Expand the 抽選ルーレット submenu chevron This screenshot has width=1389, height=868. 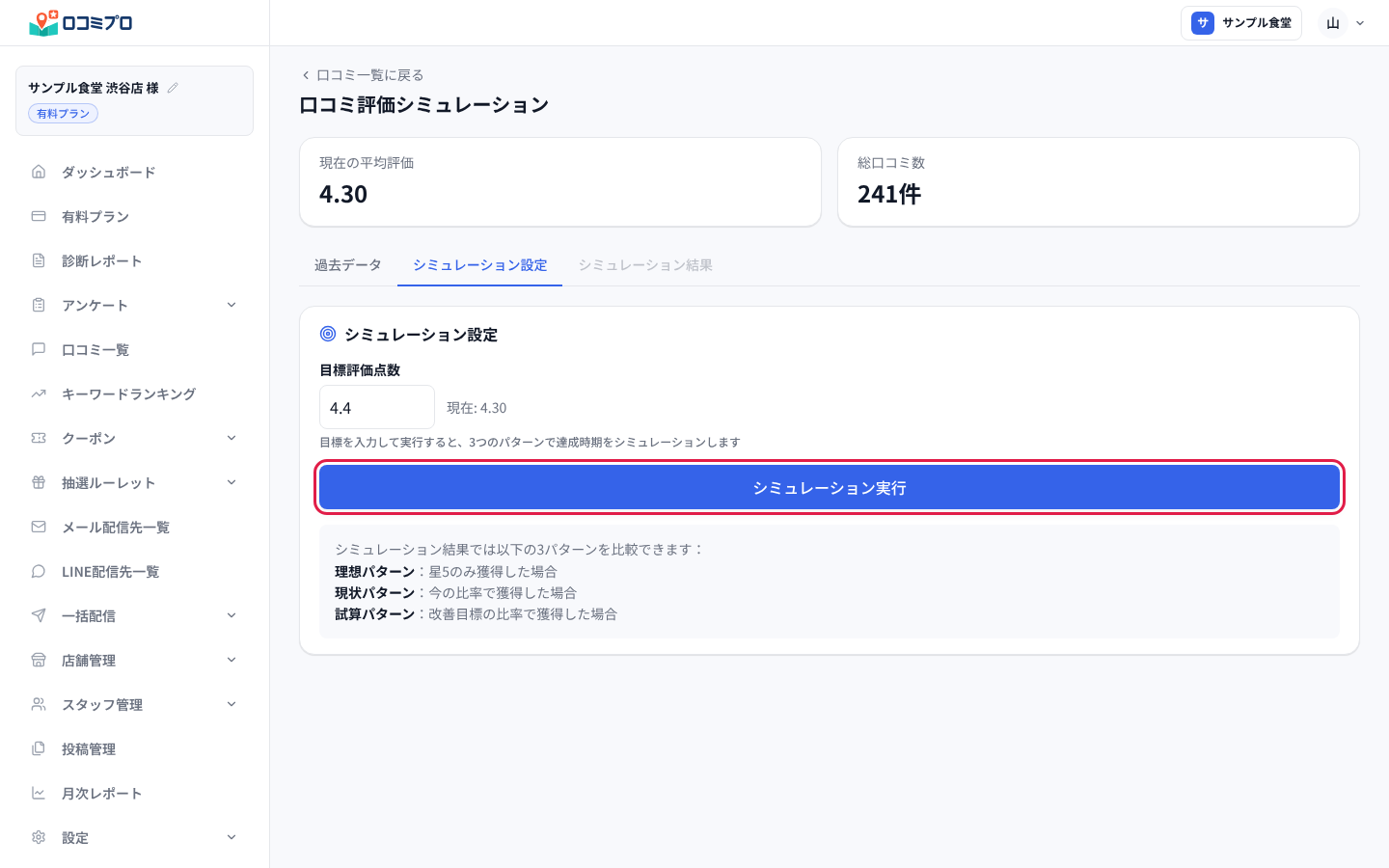point(231,482)
